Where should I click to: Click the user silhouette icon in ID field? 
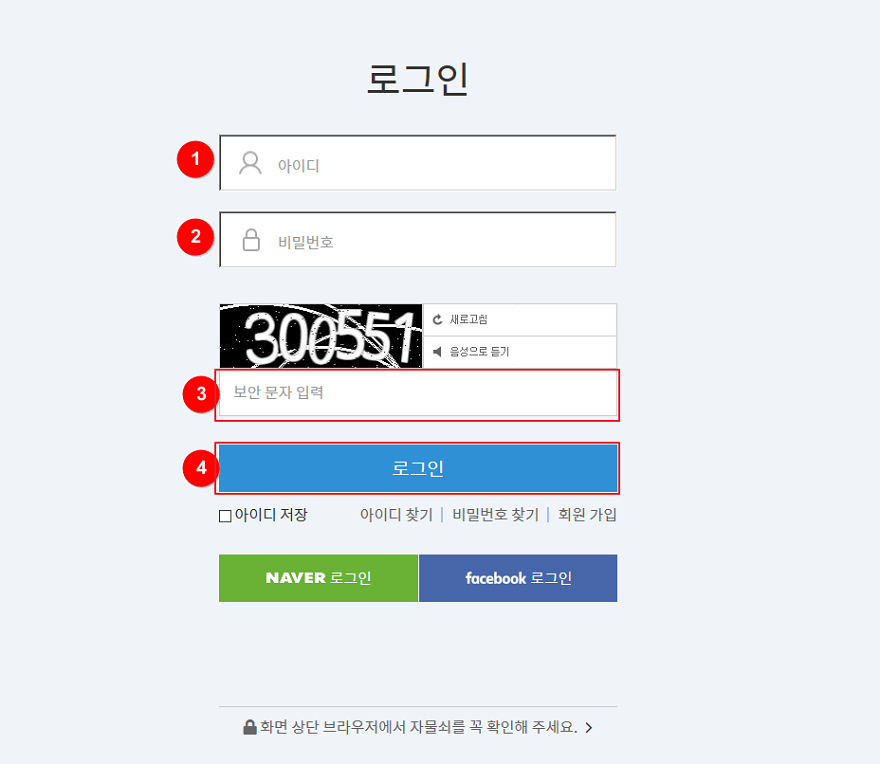[250, 163]
